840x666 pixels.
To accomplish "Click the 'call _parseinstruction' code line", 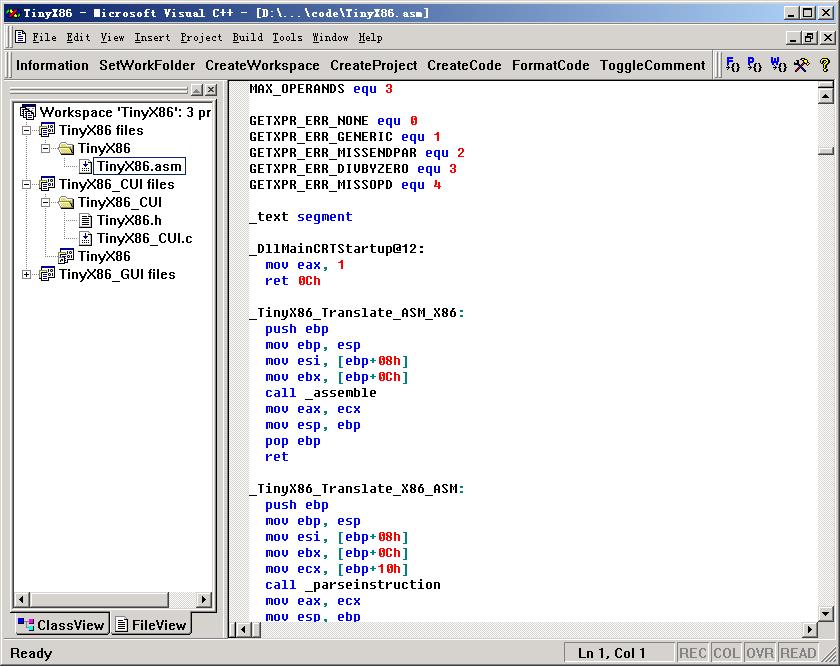I will coord(353,585).
